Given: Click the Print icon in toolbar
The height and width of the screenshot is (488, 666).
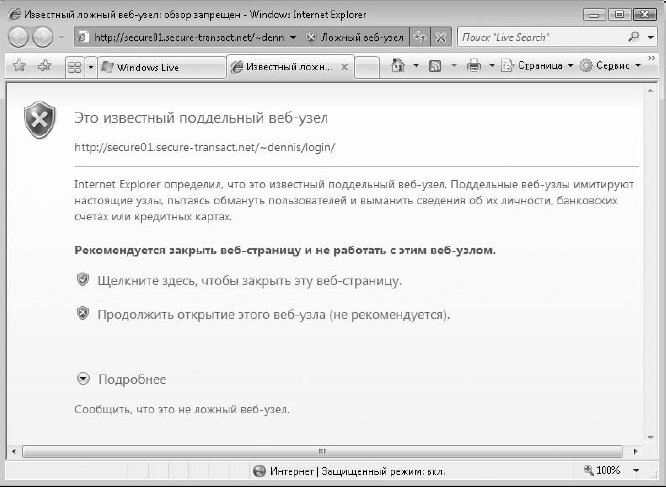Looking at the screenshot, I should point(474,67).
